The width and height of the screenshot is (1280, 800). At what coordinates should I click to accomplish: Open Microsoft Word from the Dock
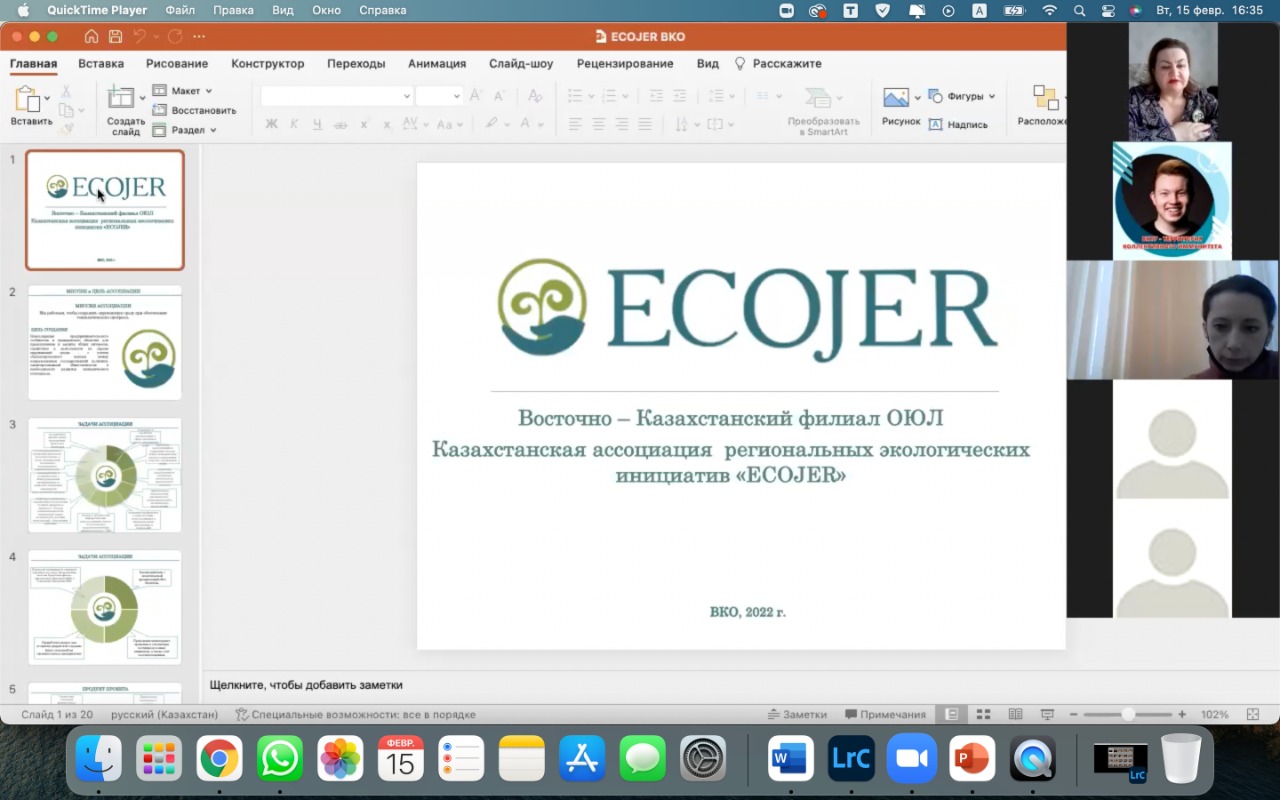790,760
